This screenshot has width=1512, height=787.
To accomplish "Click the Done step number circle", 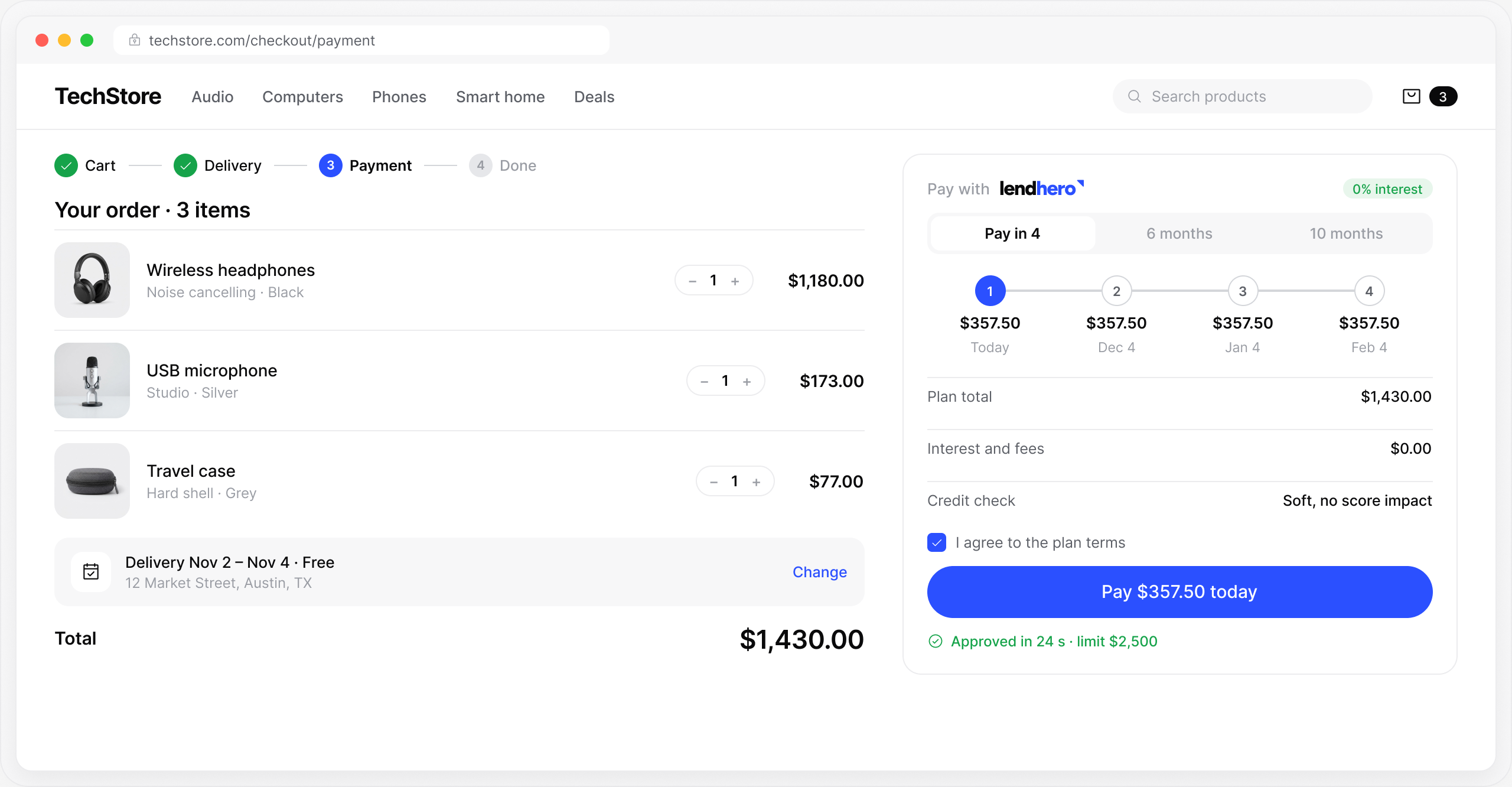I will pos(481,165).
